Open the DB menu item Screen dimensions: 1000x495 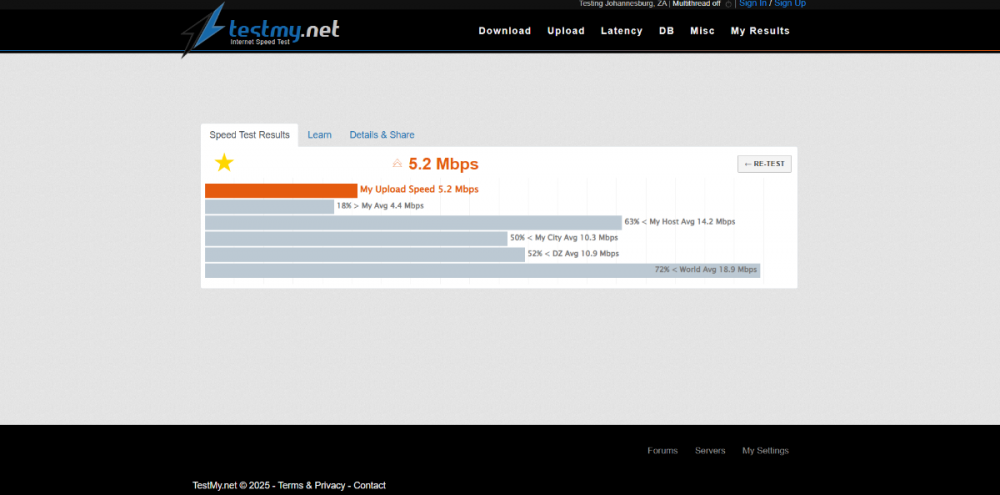tap(666, 31)
